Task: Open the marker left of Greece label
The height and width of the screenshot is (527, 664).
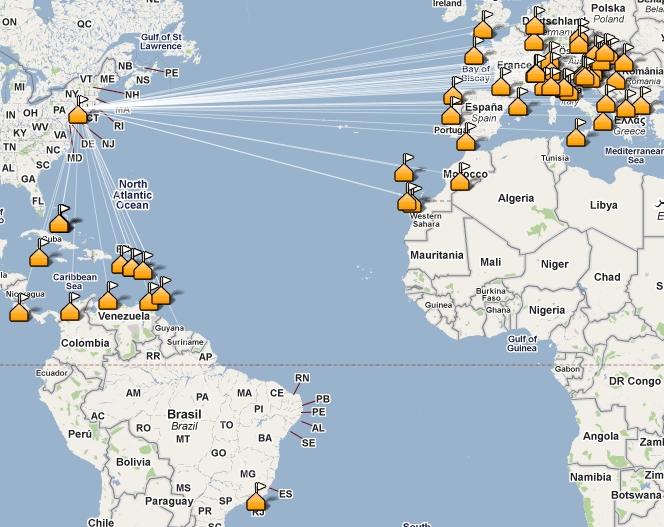Action: (603, 121)
